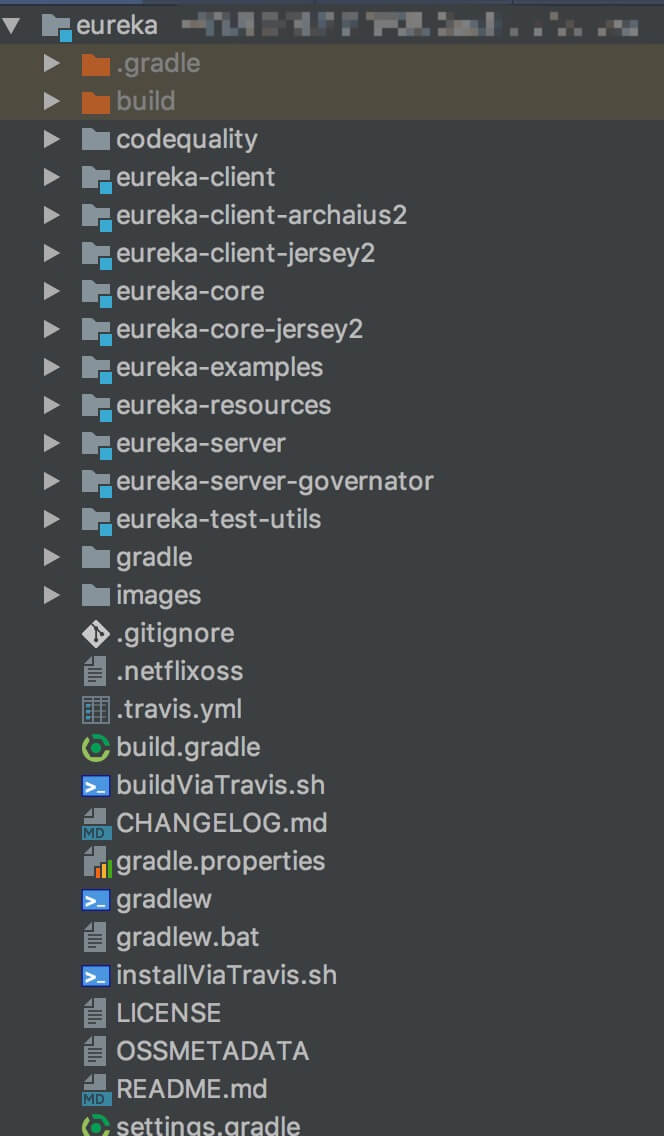The image size is (664, 1136).
Task: Click the eureka-resources module icon
Action: pos(96,407)
